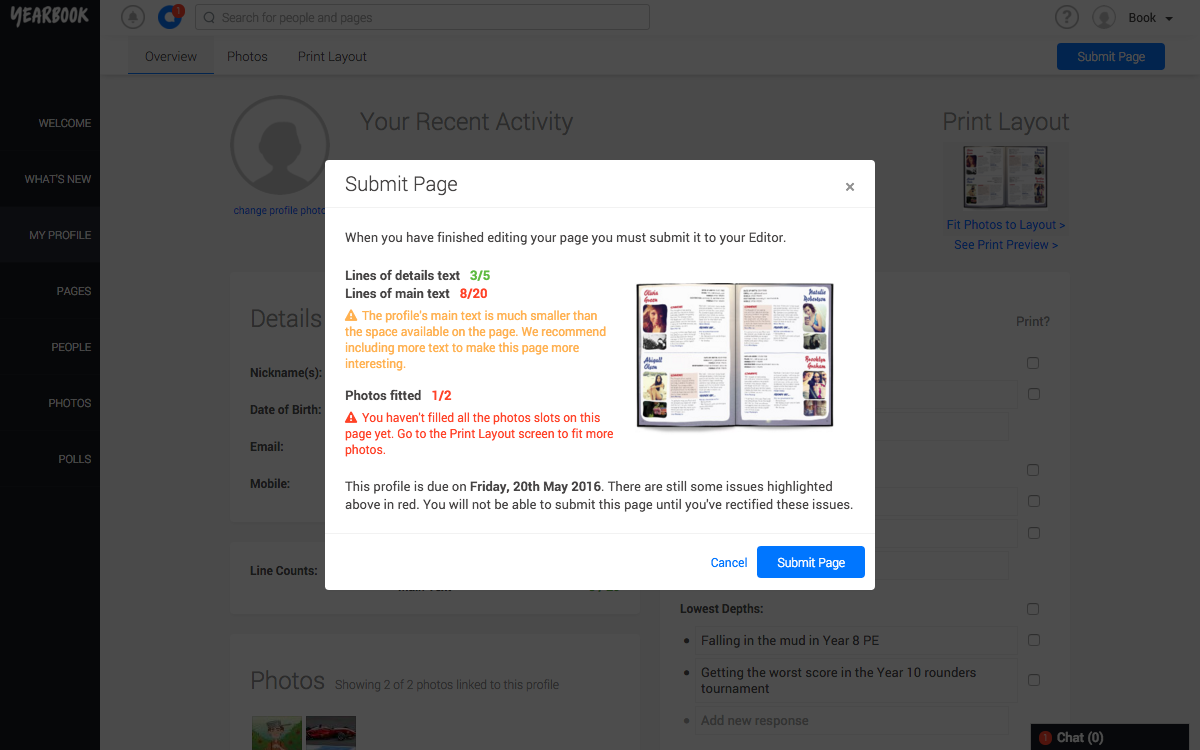1200x750 pixels.
Task: Click the Photos fitted 1/2 count
Action: click(x=441, y=395)
